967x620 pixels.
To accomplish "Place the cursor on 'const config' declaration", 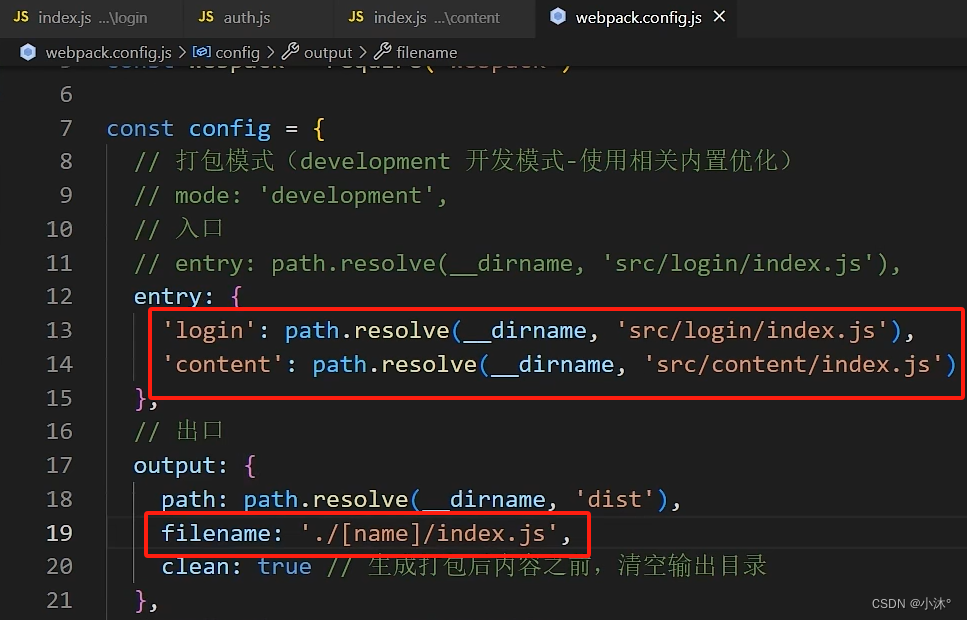I will point(189,129).
